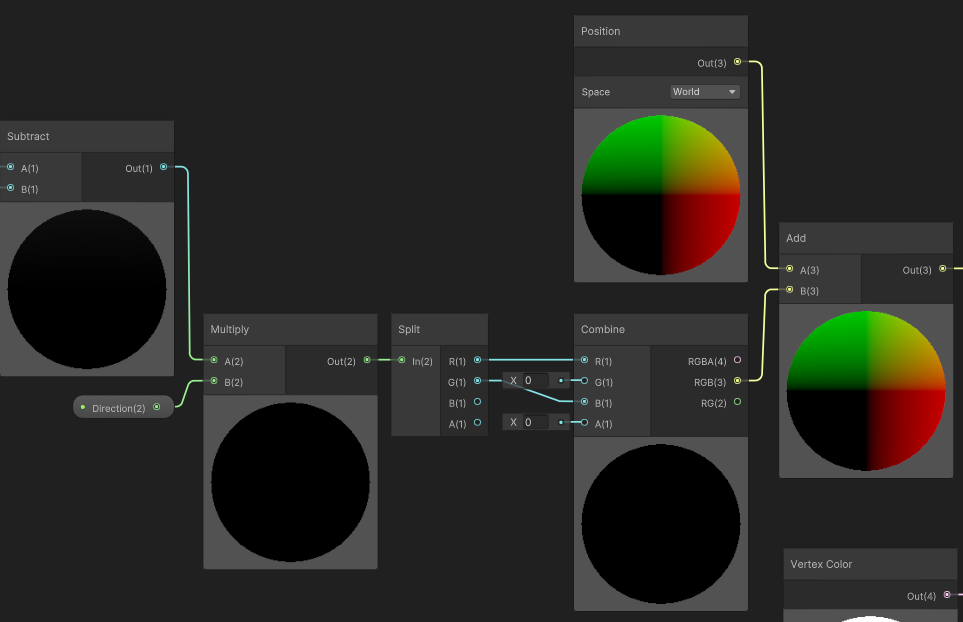The width and height of the screenshot is (963, 622).
Task: Click the Space label in Position node
Action: point(595,92)
